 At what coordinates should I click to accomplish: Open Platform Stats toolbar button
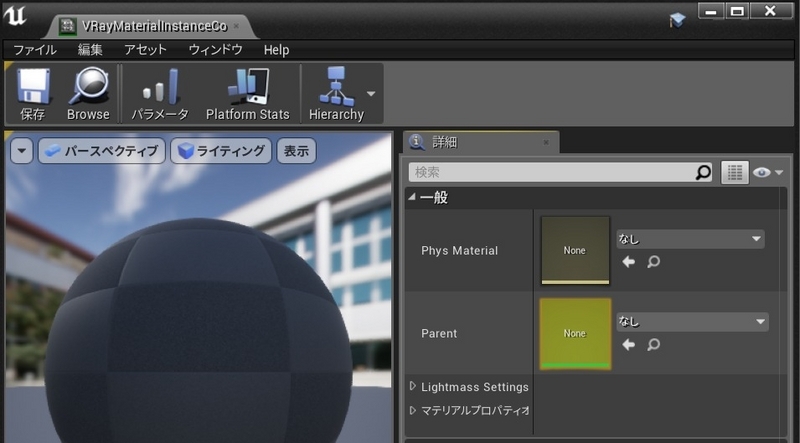tap(248, 93)
